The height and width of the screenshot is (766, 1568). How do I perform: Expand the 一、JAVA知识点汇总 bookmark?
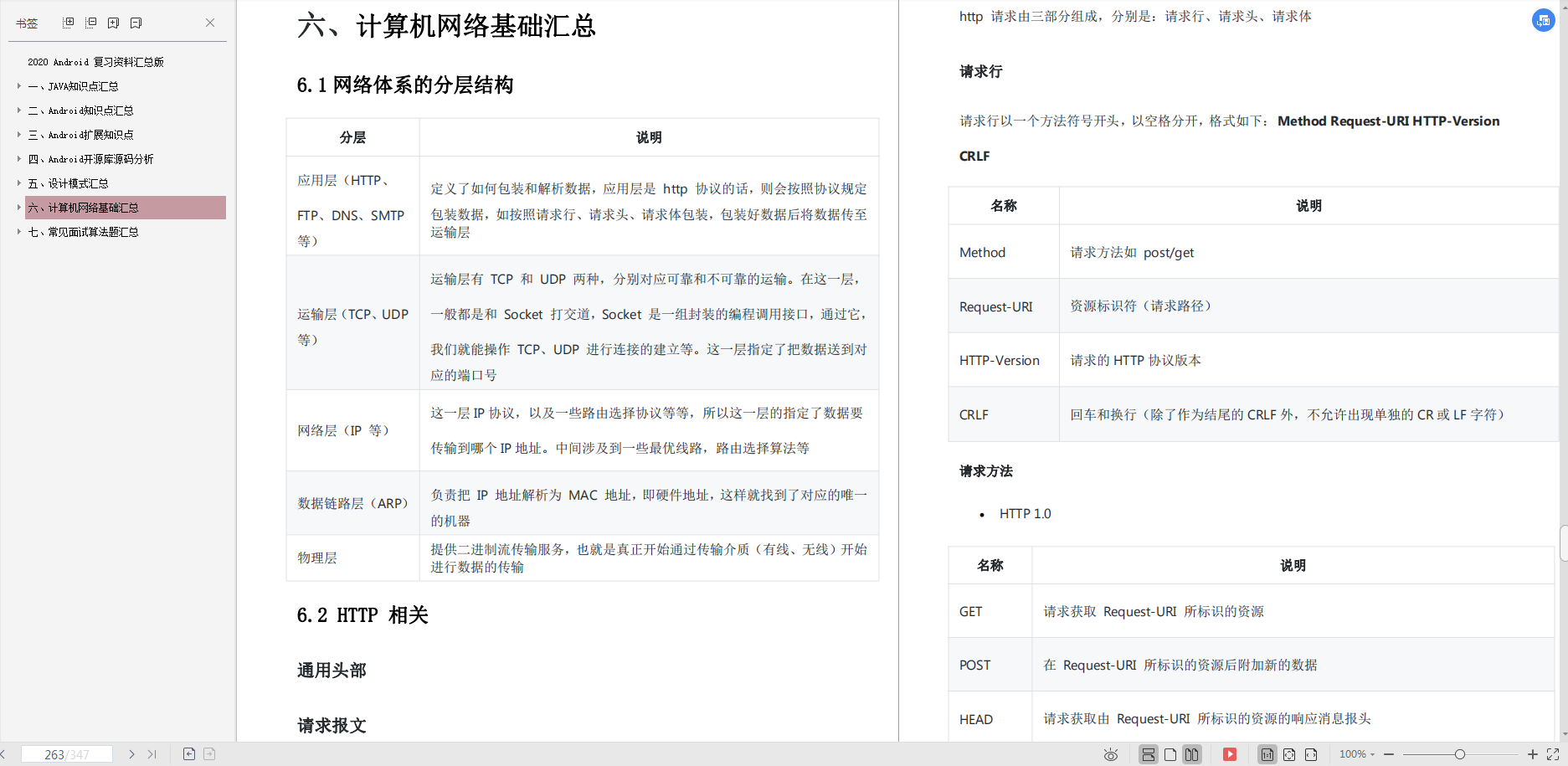(18, 85)
